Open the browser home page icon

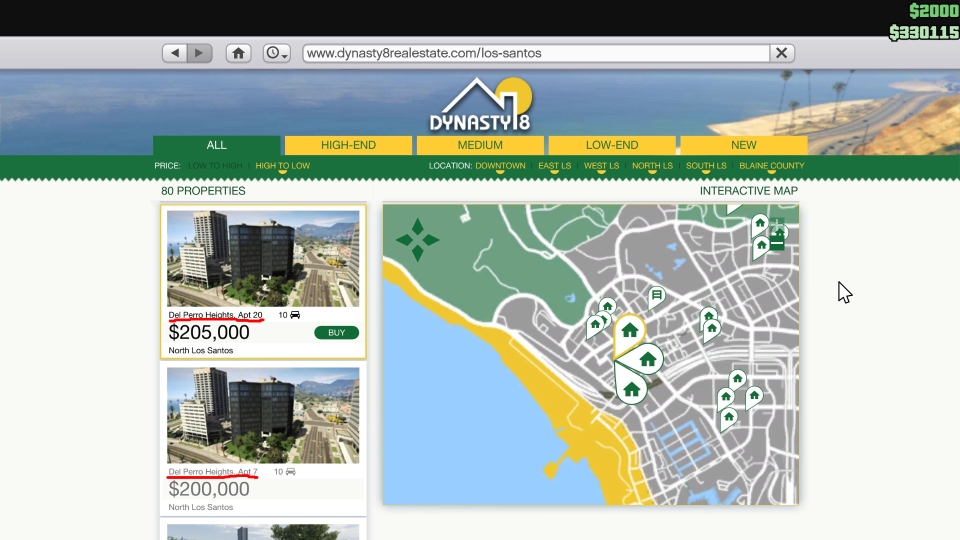[x=238, y=53]
